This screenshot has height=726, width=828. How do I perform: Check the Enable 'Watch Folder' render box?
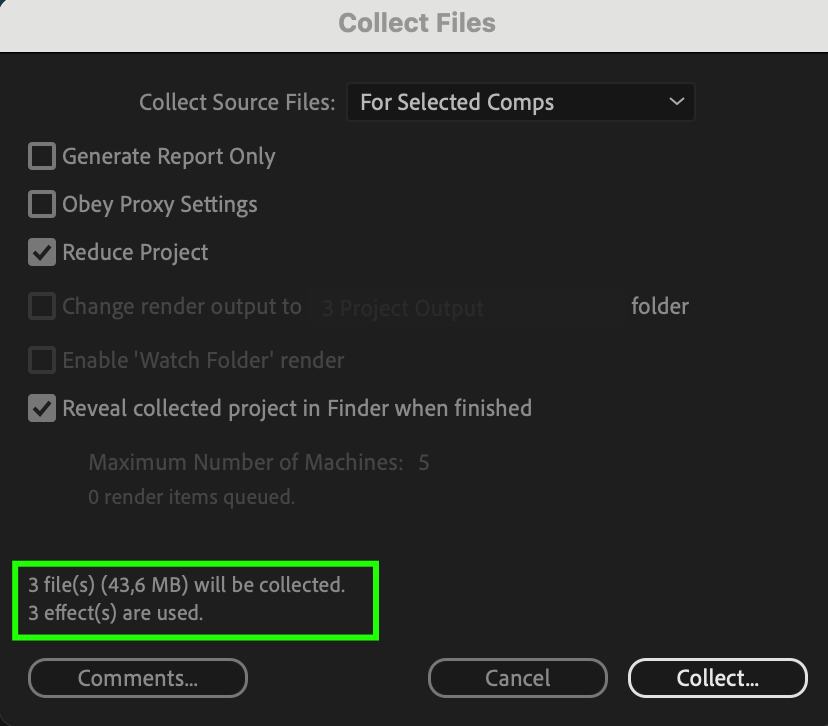tap(42, 360)
